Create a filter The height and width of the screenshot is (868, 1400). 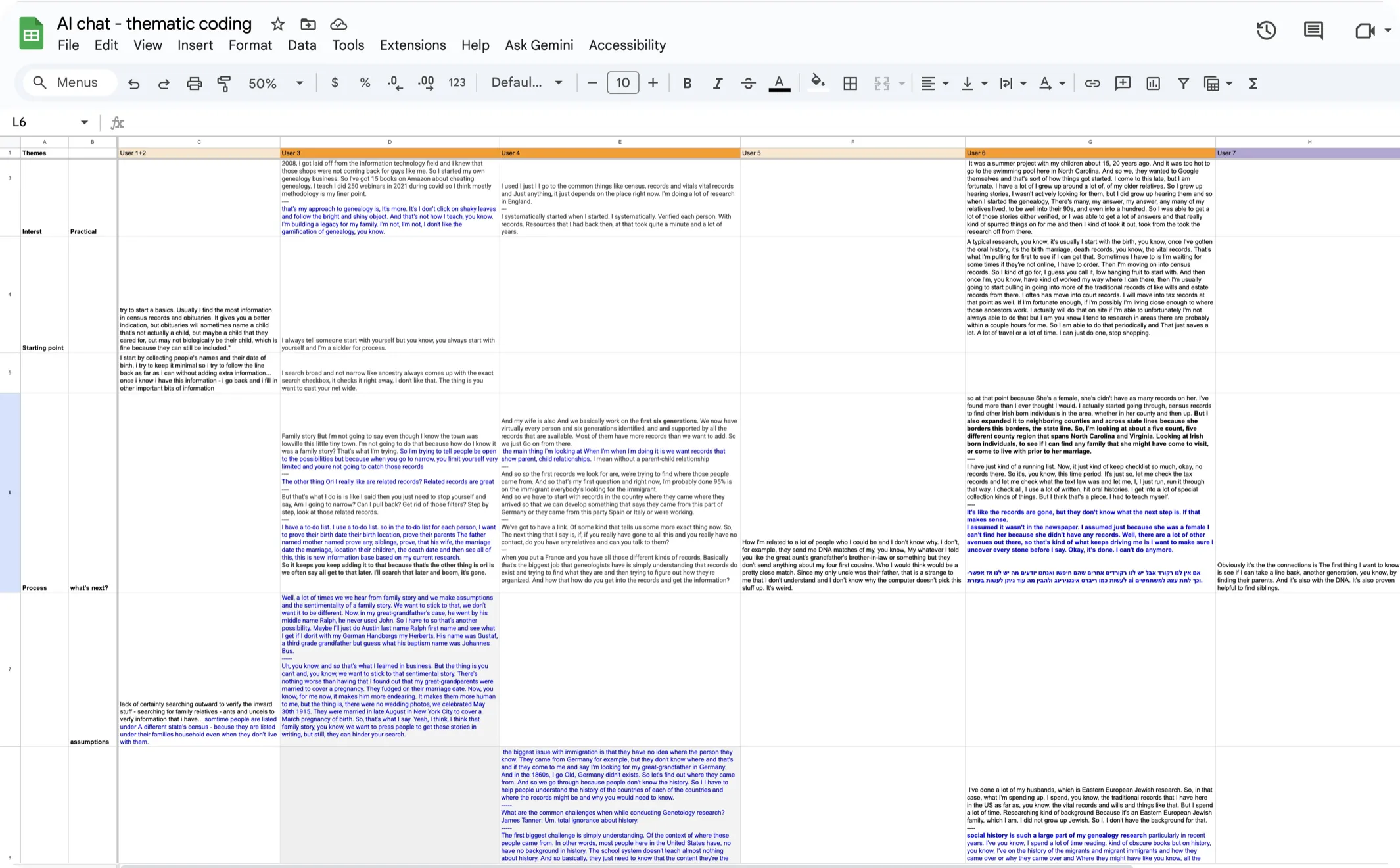pyautogui.click(x=1183, y=83)
